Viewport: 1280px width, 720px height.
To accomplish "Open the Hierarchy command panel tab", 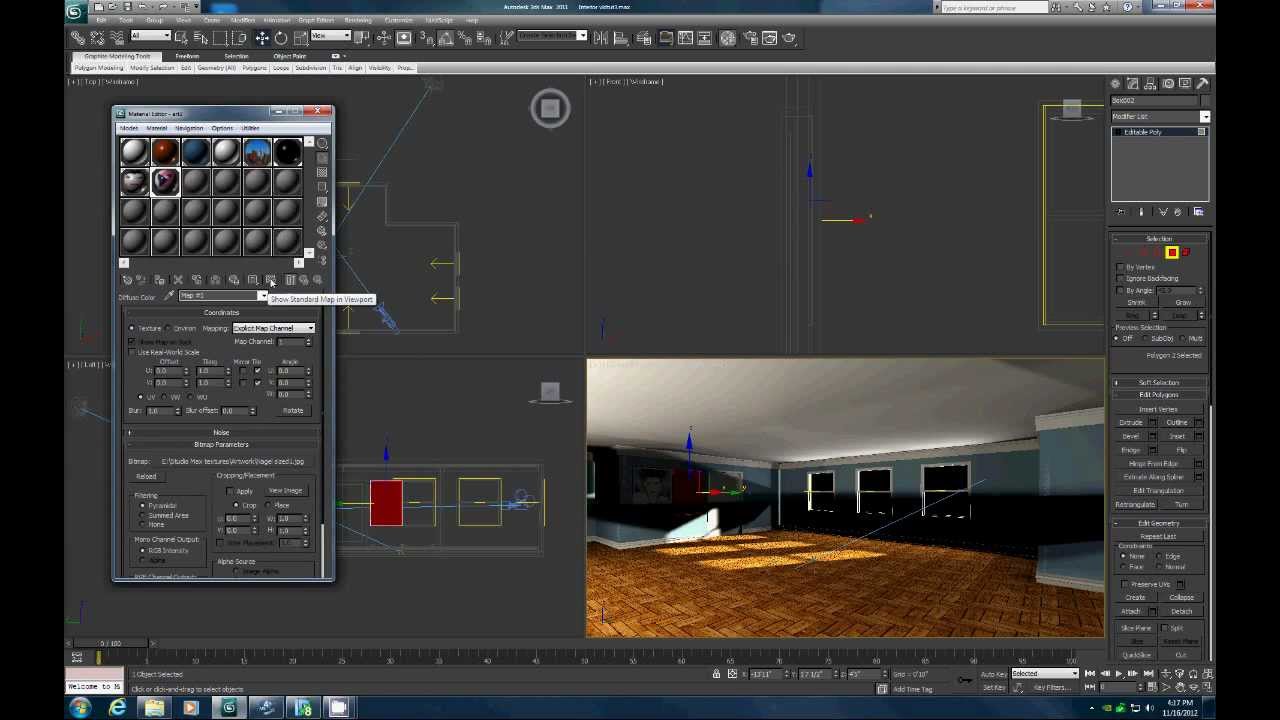I will (1150, 84).
